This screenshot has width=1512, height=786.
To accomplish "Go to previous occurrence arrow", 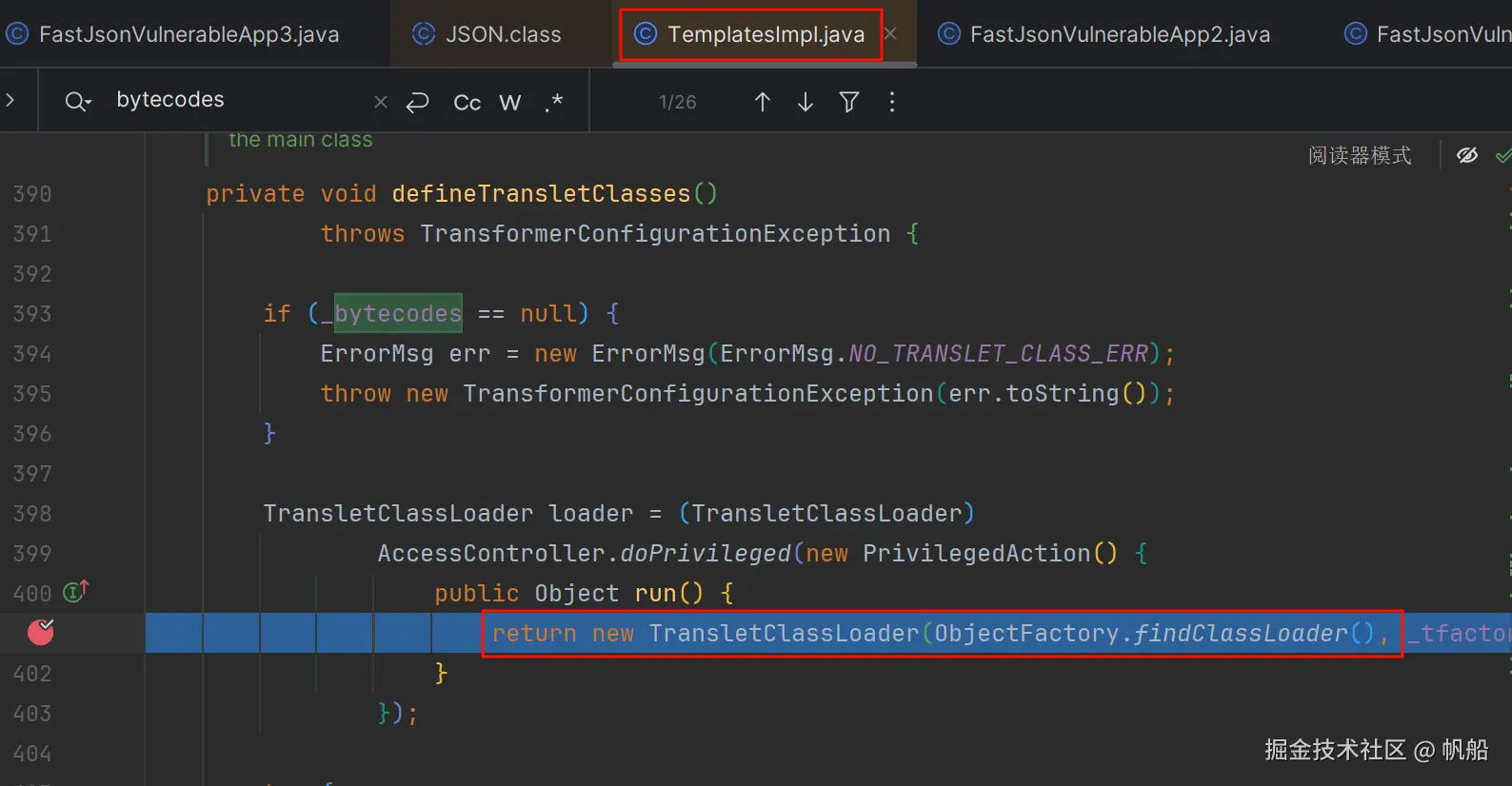I will pos(763,102).
